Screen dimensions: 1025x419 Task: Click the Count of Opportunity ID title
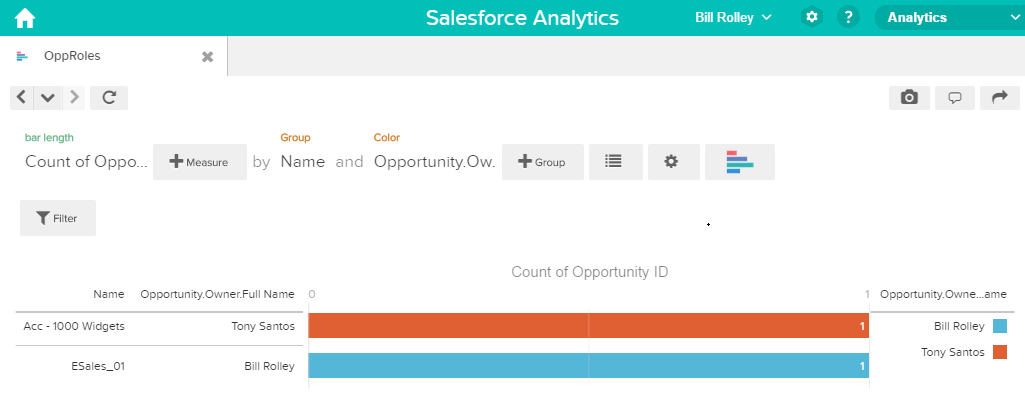coord(590,271)
